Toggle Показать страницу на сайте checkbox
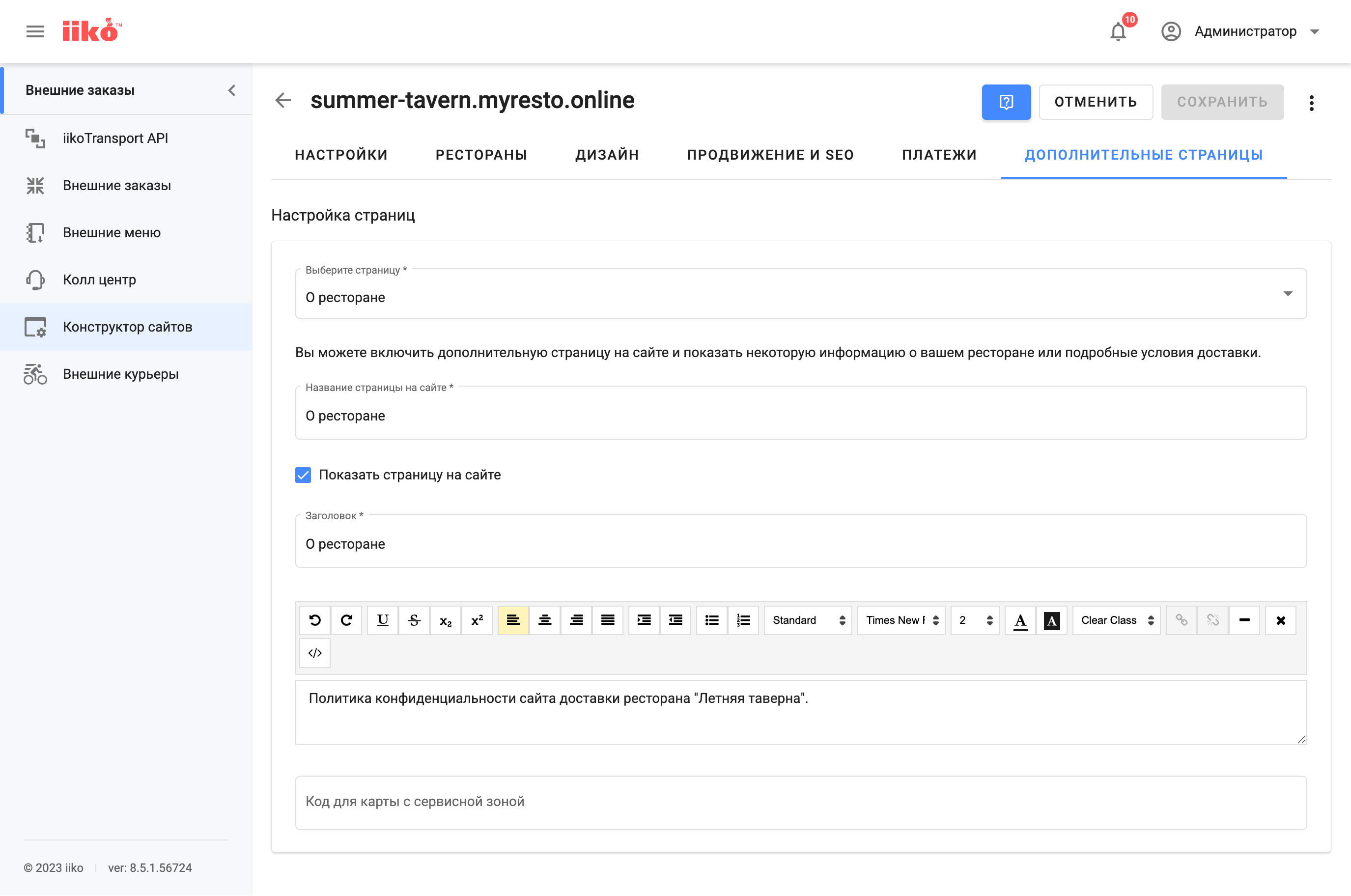The image size is (1351, 896). click(303, 475)
